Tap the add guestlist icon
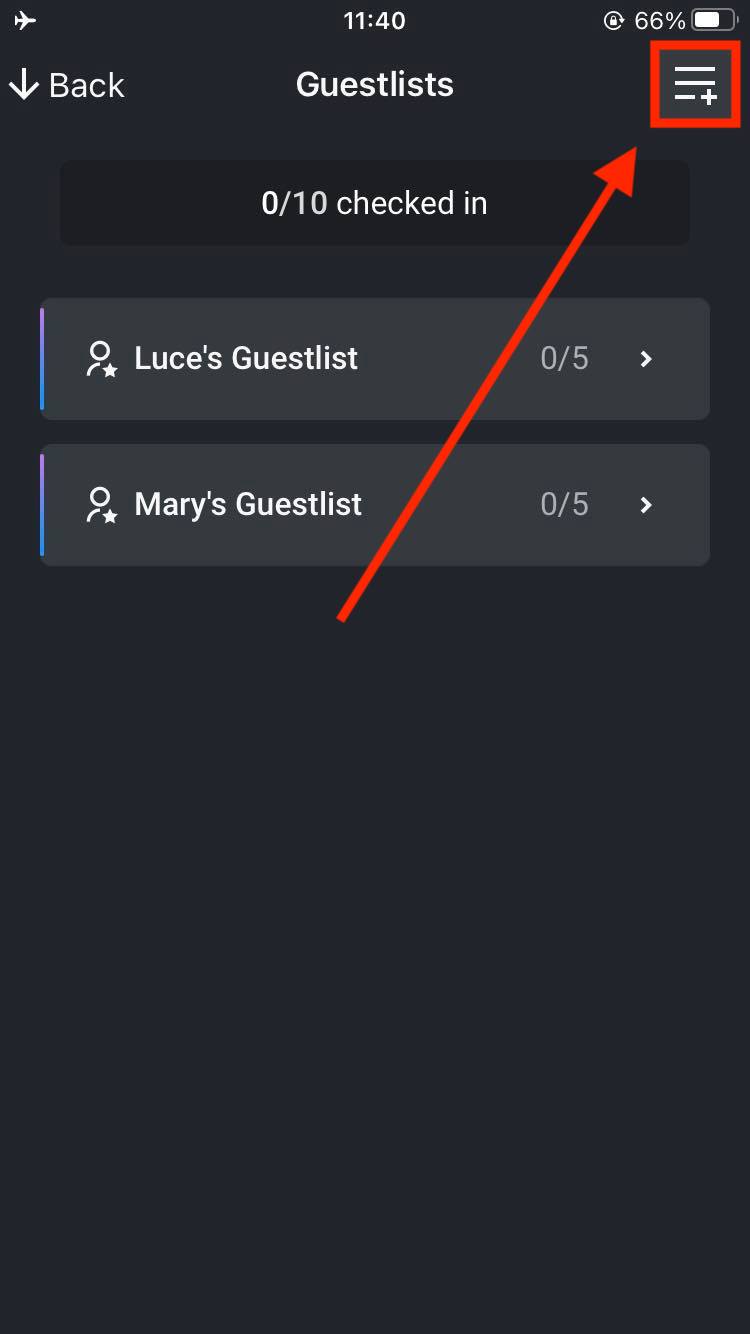The height and width of the screenshot is (1334, 750). 696,84
